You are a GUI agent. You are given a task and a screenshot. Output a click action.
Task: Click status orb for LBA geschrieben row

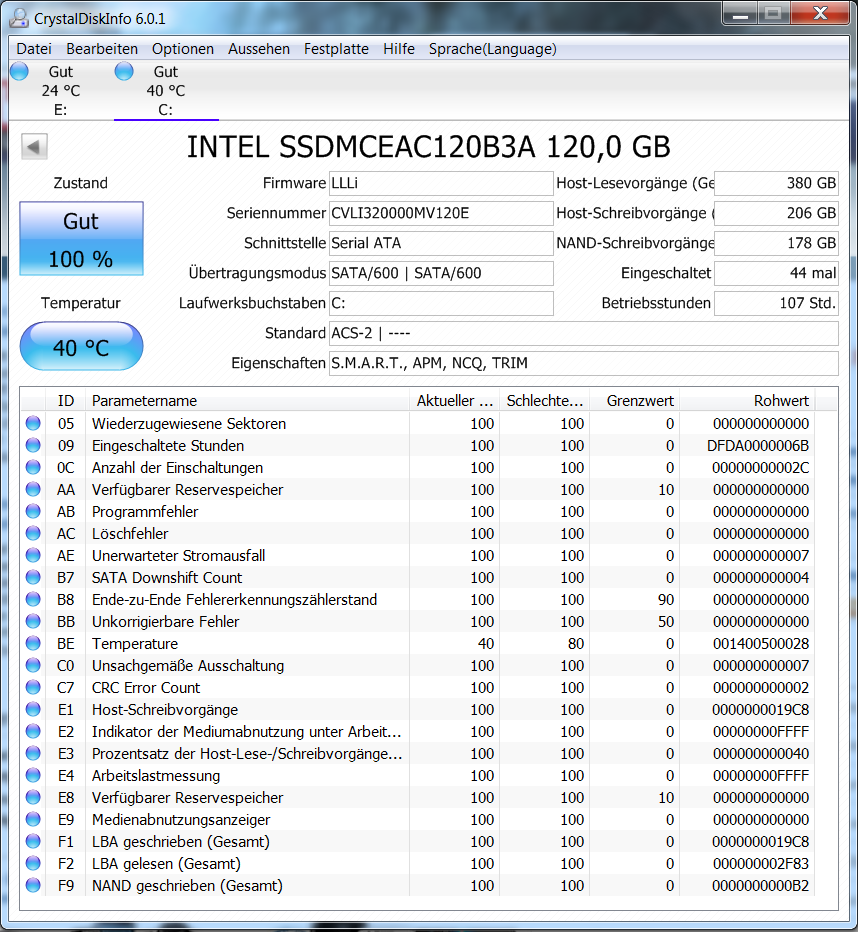(33, 841)
